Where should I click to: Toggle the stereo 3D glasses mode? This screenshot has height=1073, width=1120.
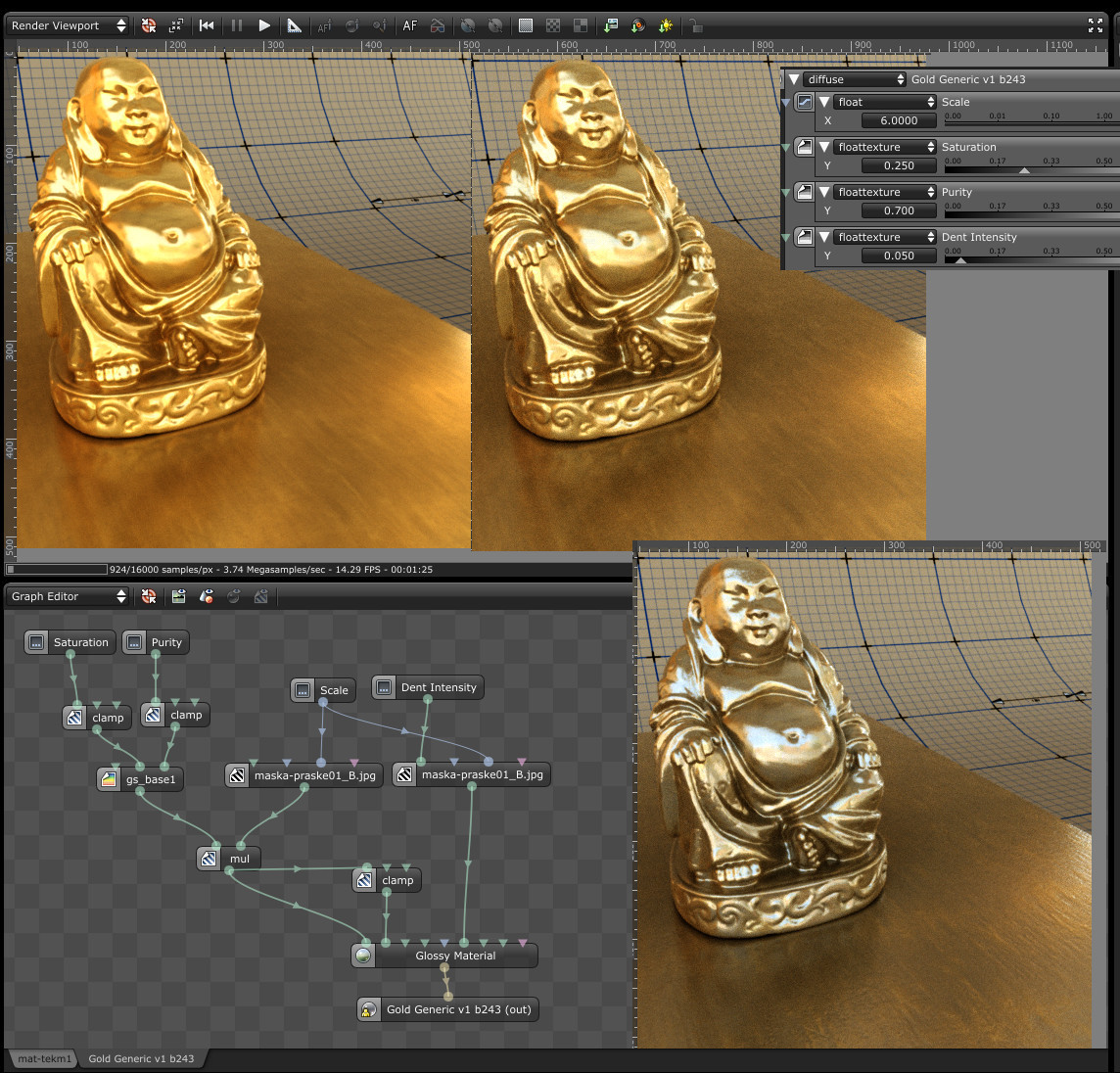tap(438, 25)
